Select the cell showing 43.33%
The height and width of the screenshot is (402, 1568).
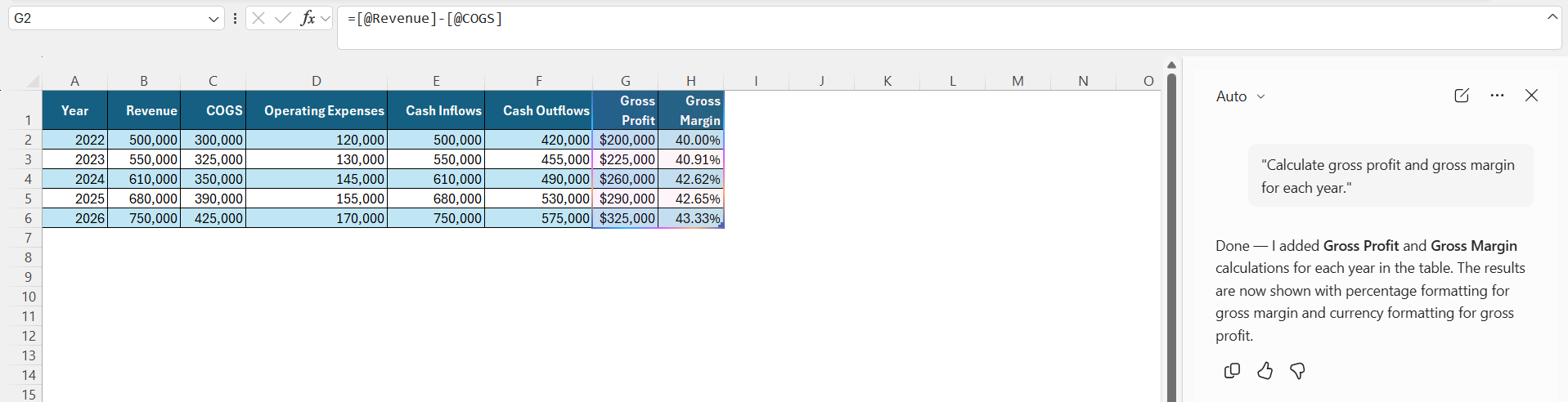click(x=691, y=218)
